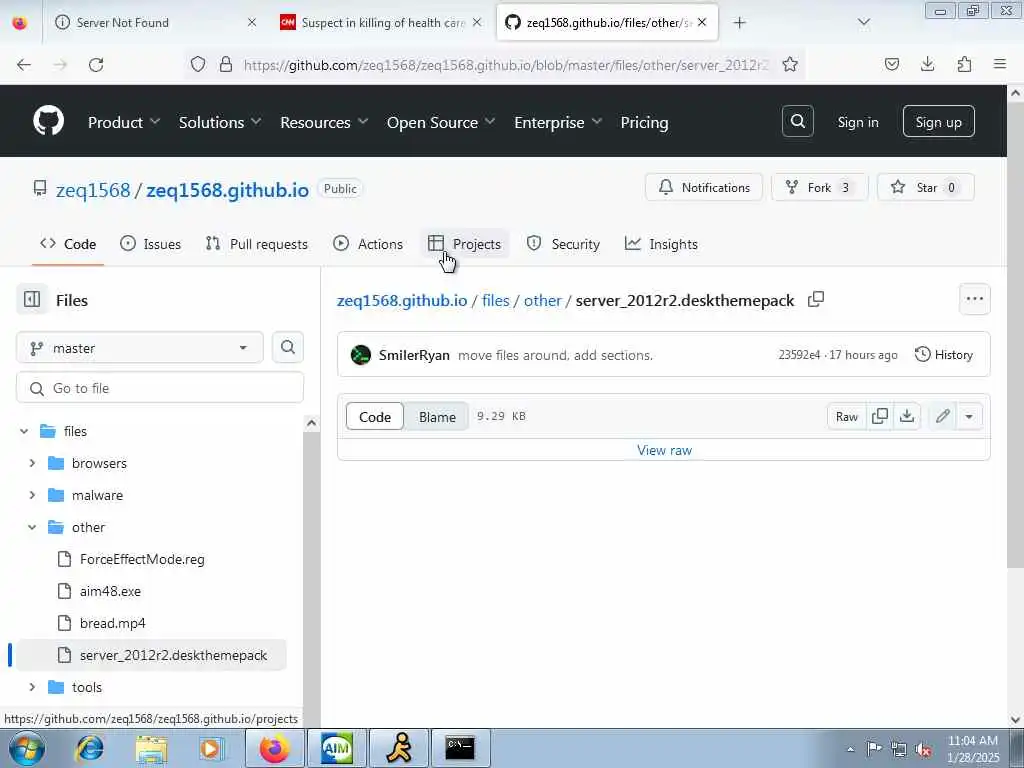Open the three-dot more file actions menu
This screenshot has height=768, width=1024.
pos(974,299)
